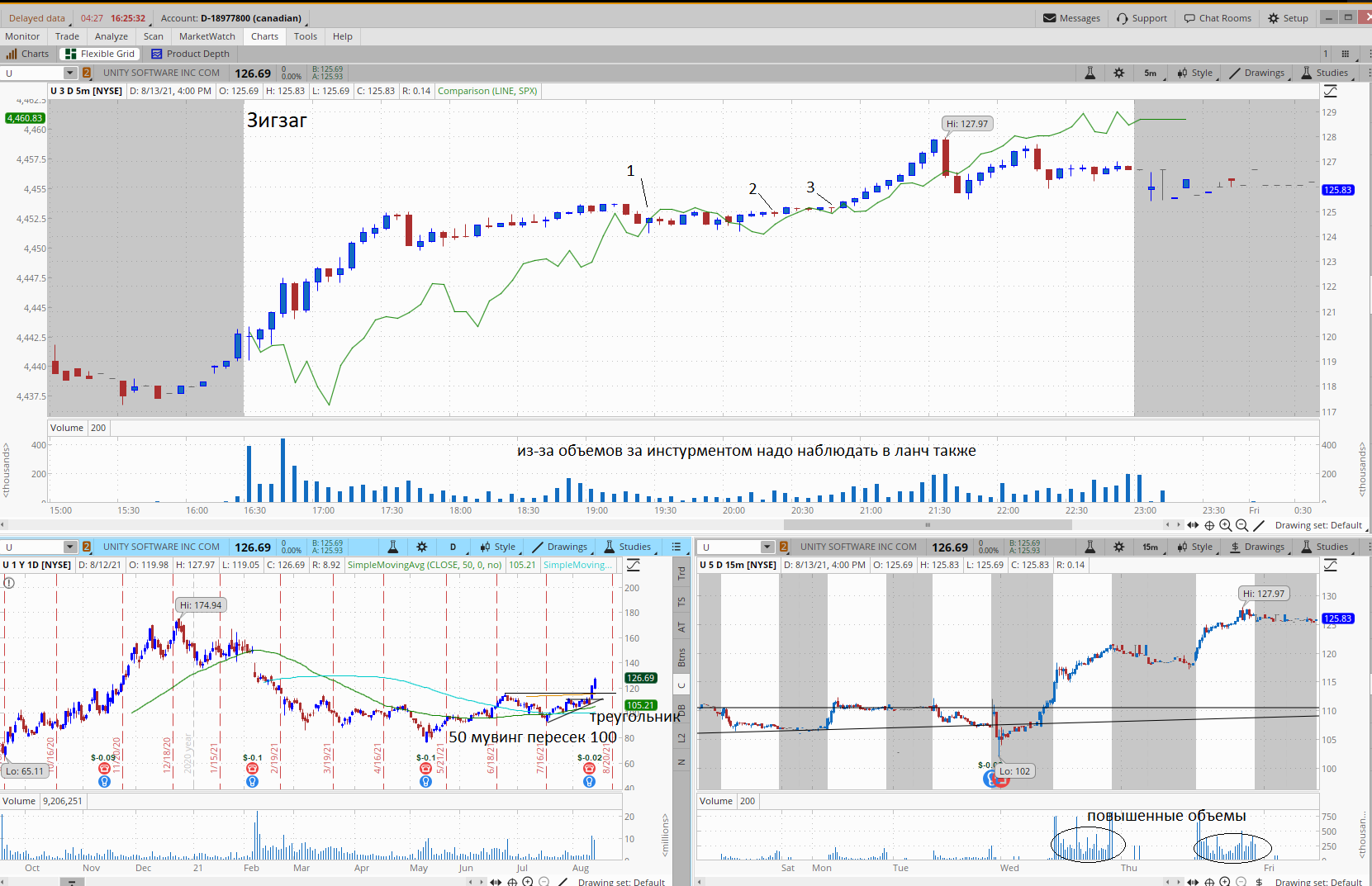
Task: Open Chat Rooms
Action: (x=1218, y=18)
